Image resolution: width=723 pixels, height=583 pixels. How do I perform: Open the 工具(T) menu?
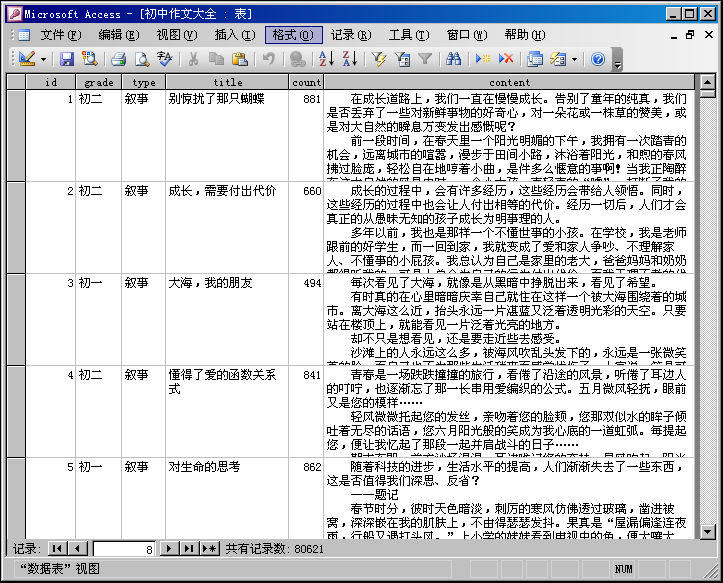409,35
